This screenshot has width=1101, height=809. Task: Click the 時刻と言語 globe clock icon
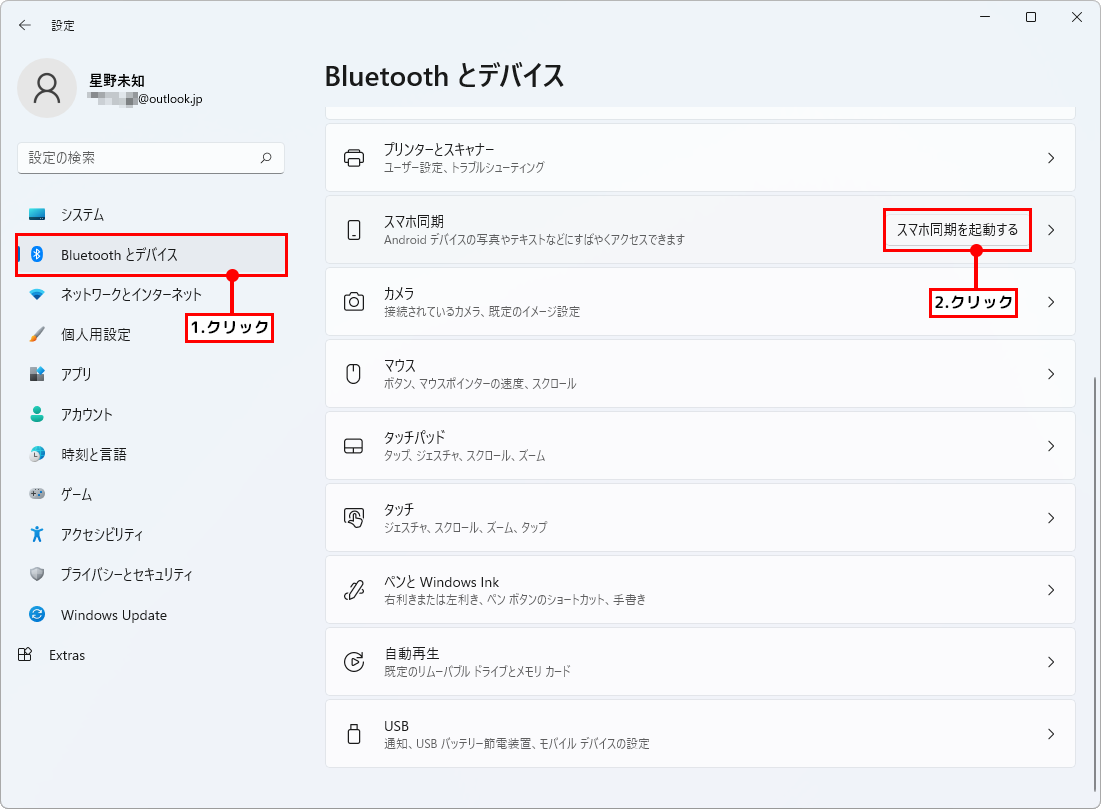tap(37, 454)
